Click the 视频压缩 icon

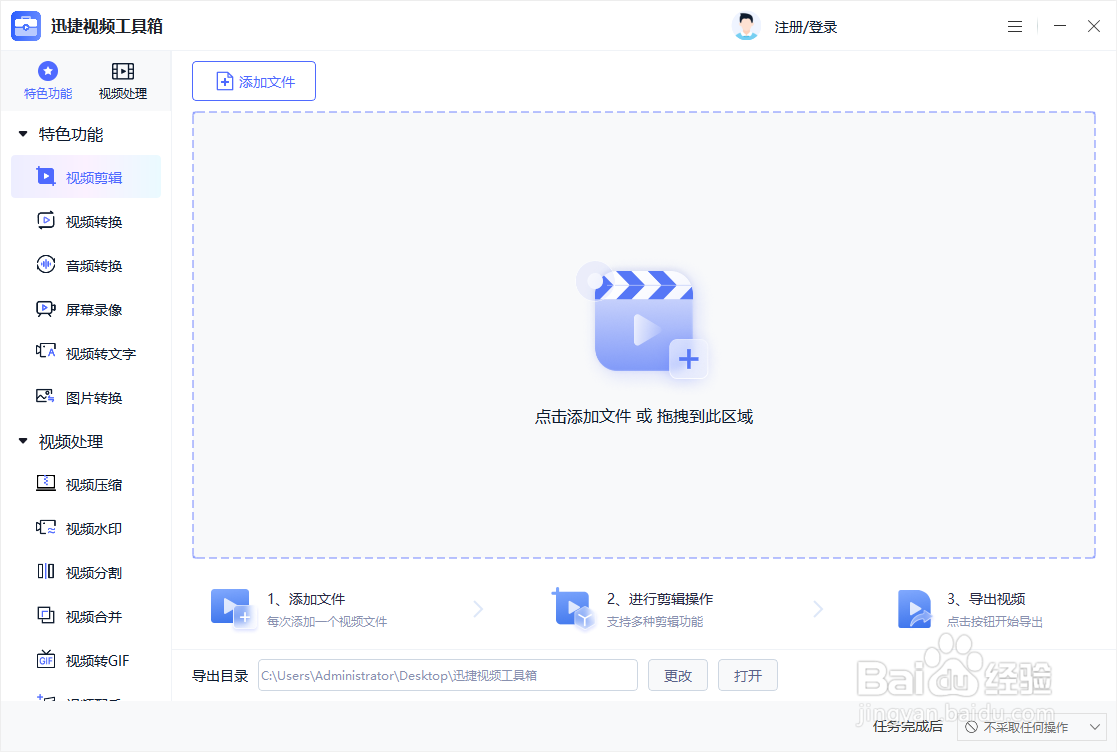point(46,484)
